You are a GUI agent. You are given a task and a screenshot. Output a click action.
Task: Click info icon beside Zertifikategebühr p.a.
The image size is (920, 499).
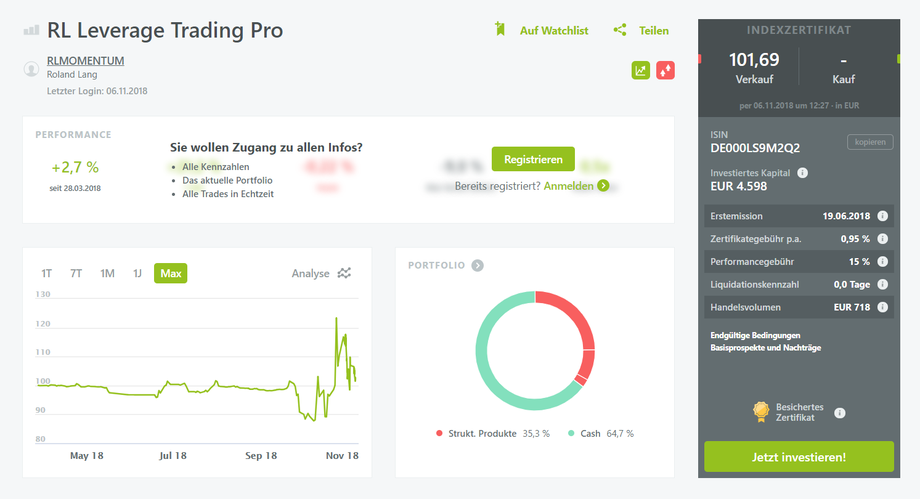click(x=883, y=239)
